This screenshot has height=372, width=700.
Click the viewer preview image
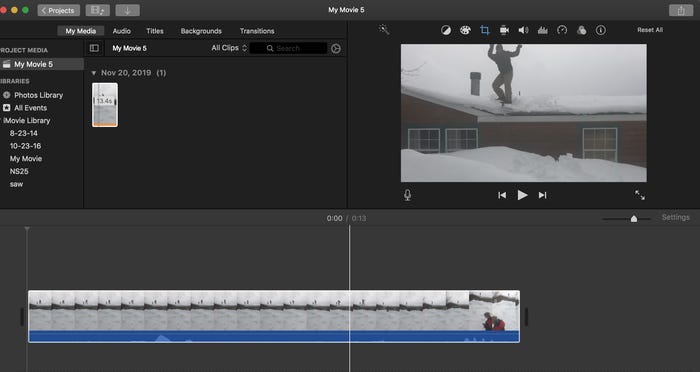click(x=523, y=113)
